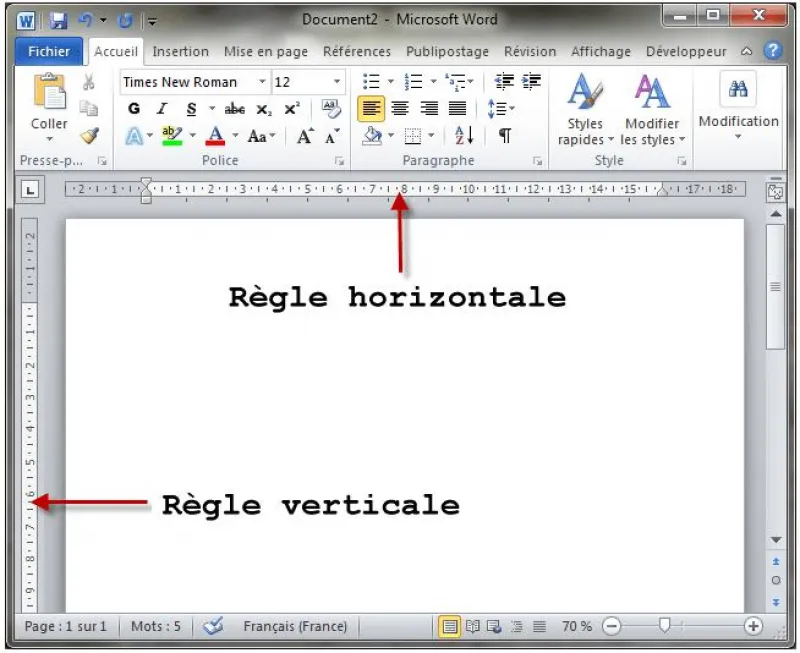Switch to the Affichage tab
This screenshot has width=800, height=653.
(601, 52)
